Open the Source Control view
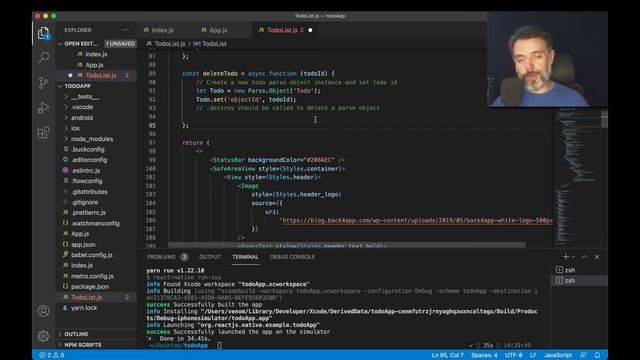 coord(43,83)
